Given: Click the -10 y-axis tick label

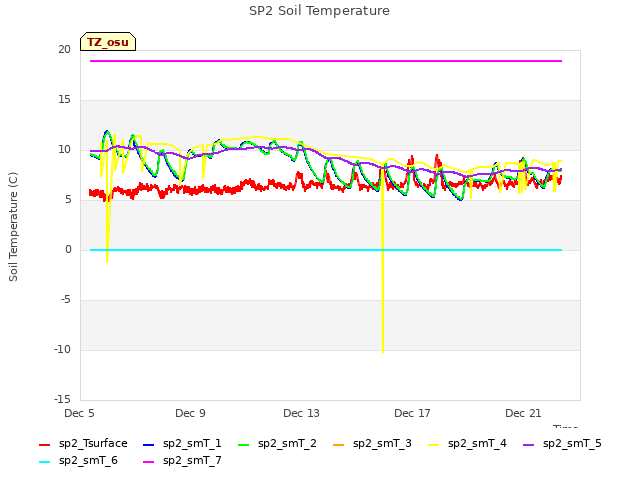Looking at the screenshot, I should click(62, 349).
